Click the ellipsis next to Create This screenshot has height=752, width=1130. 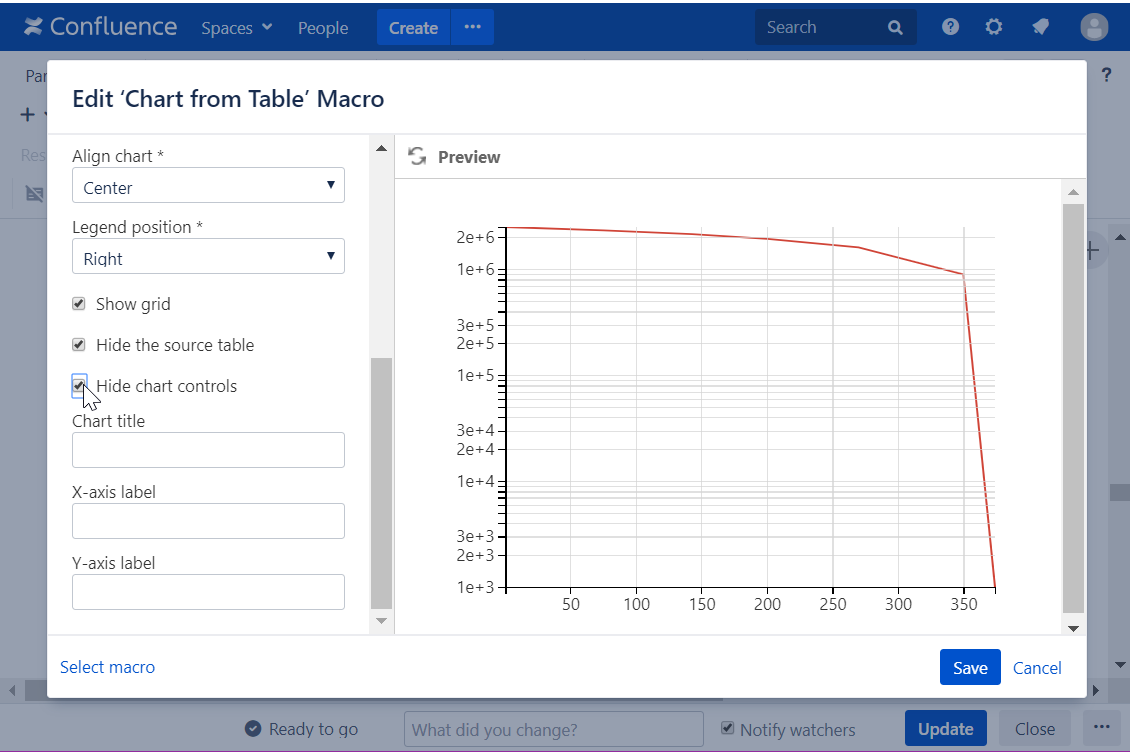473,27
